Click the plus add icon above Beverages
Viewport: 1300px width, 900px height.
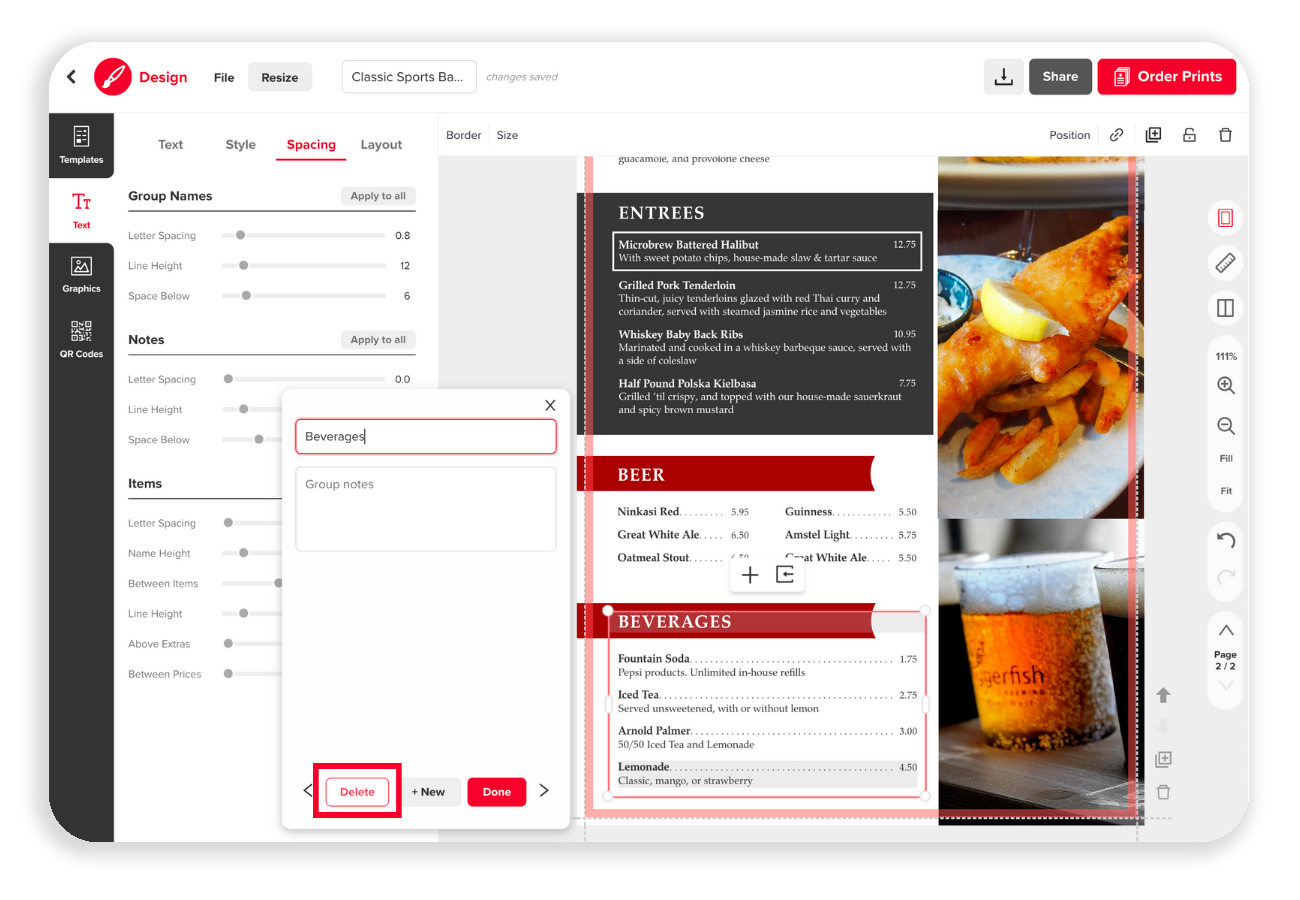(750, 575)
